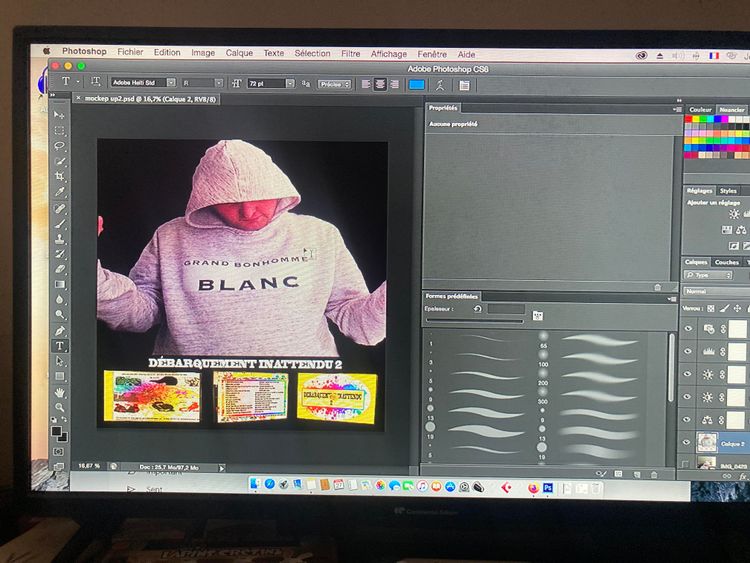
Task: Select the Gradient tool
Action: (x=59, y=285)
